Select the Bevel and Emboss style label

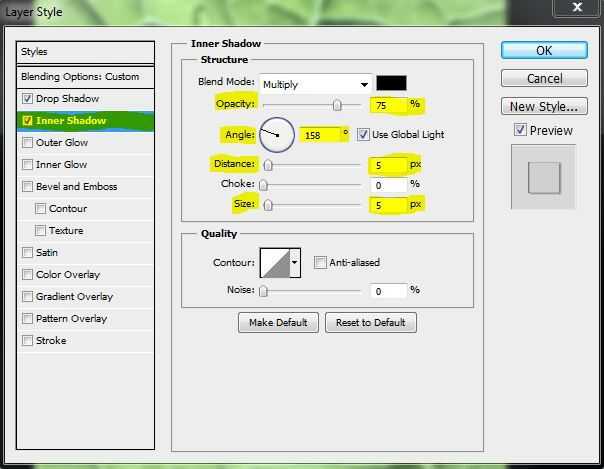(76, 186)
